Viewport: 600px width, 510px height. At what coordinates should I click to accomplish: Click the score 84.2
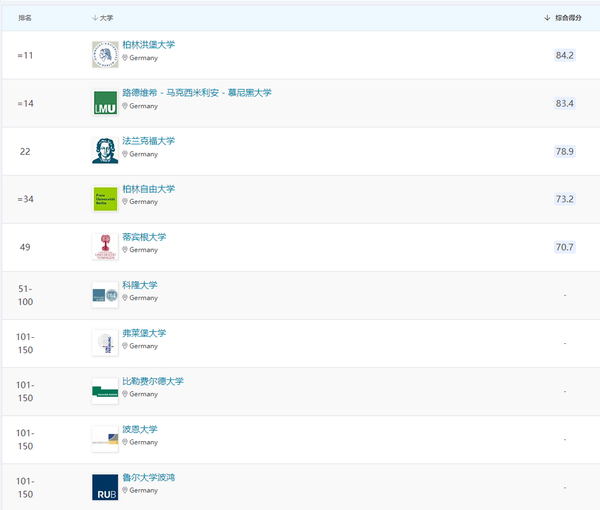click(565, 55)
